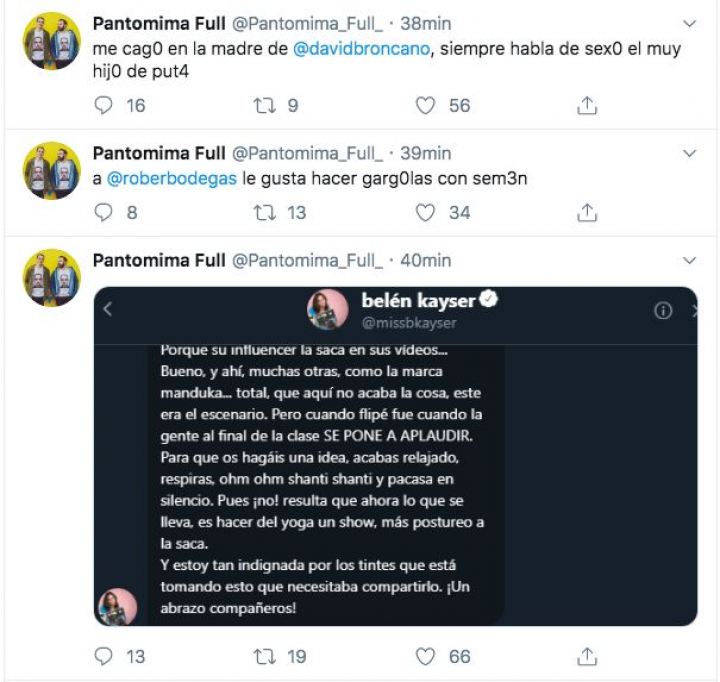Open more options on the 38min tweet
This screenshot has height=682, width=720.
pyautogui.click(x=689, y=23)
